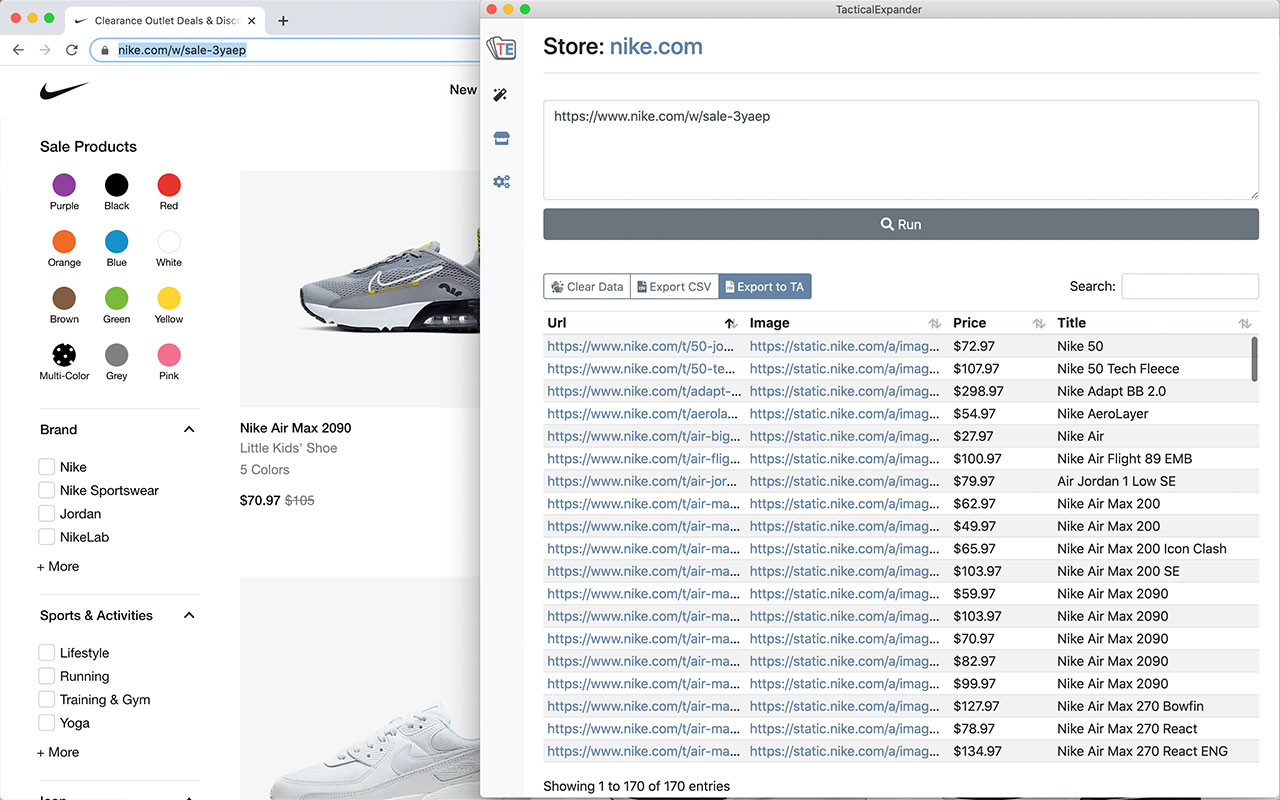
Task: Open the store sidebar icon
Action: [501, 139]
